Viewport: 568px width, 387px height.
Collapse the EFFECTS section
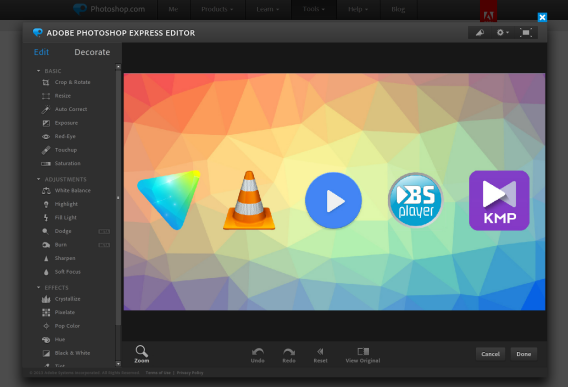(x=38, y=287)
